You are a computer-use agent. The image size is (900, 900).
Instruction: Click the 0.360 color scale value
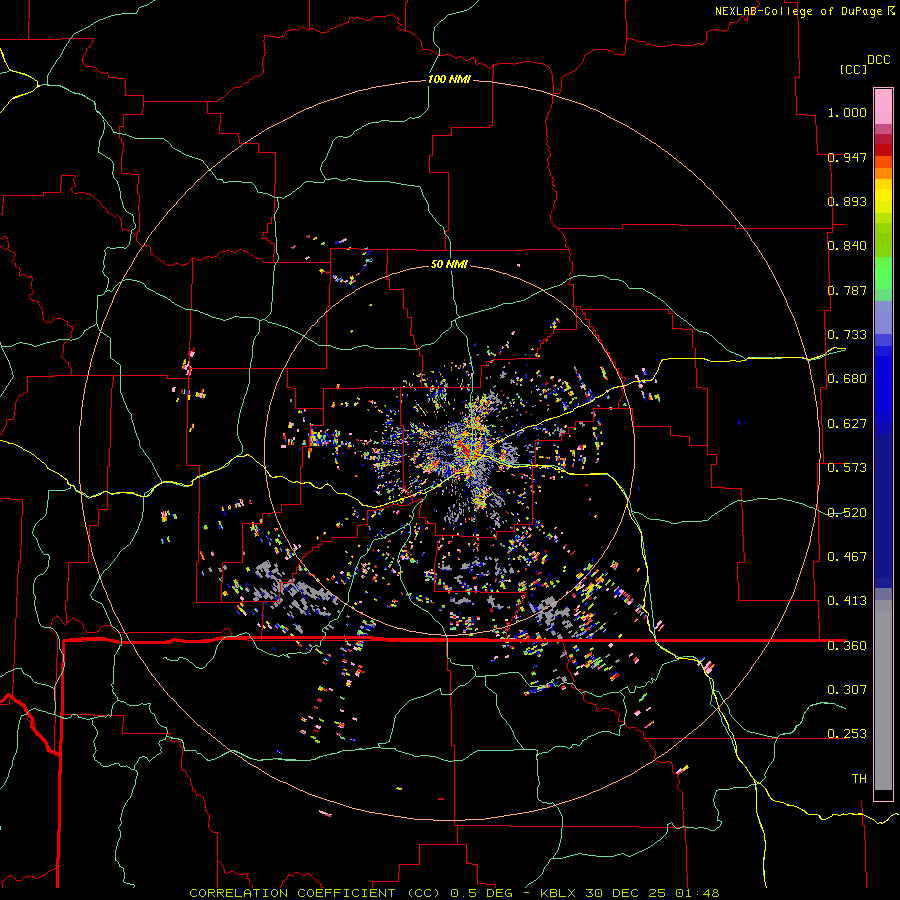(x=847, y=646)
